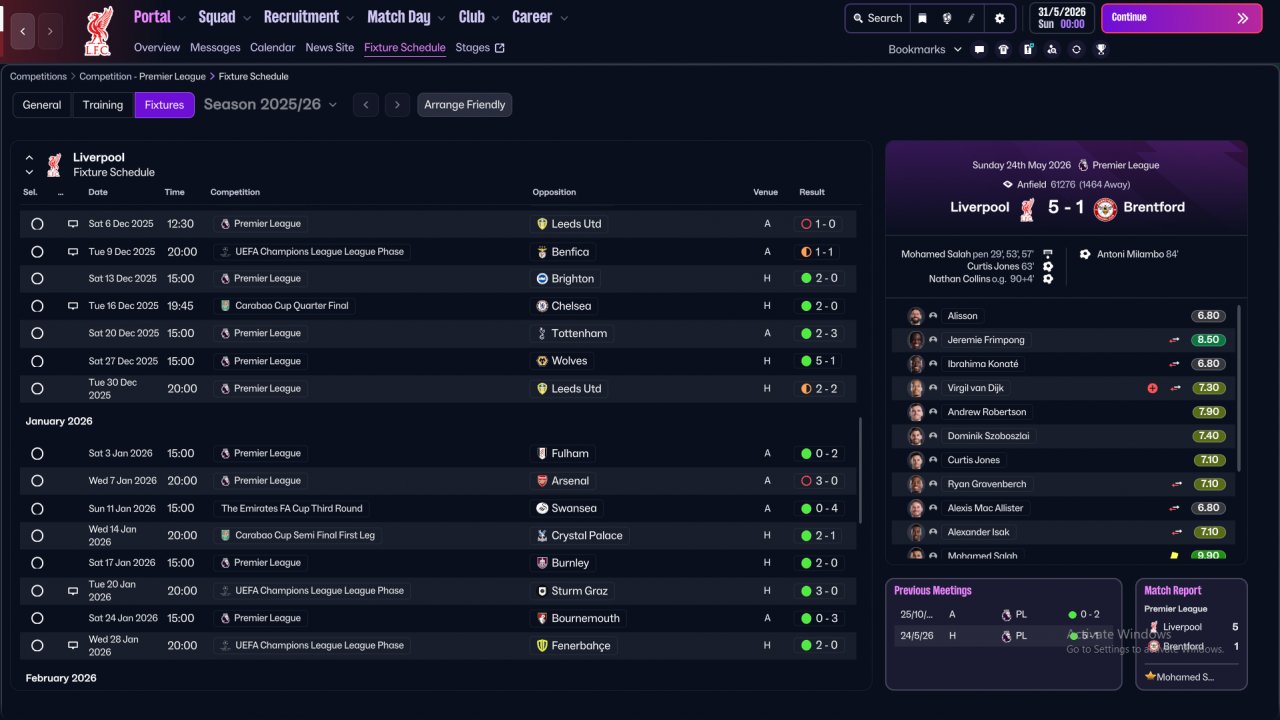Open the speech bubble bookmark shortcut
The height and width of the screenshot is (720, 1280).
click(979, 49)
